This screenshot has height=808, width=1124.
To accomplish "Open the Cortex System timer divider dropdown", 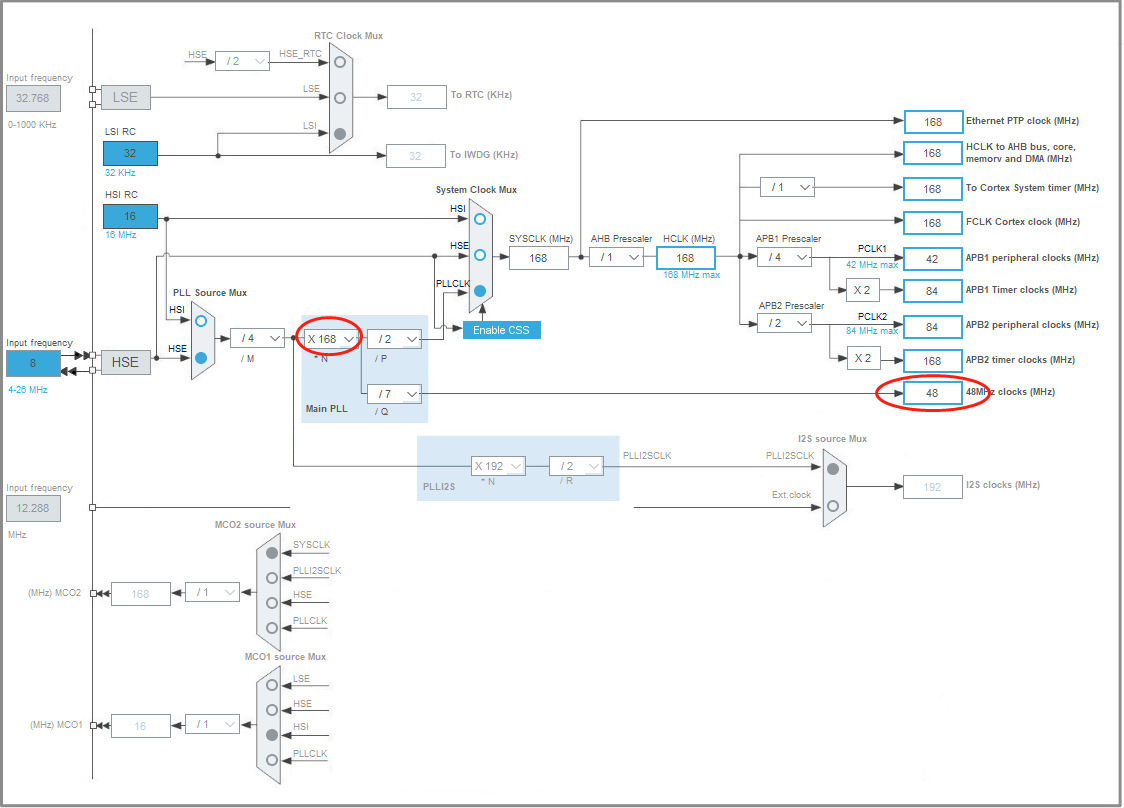I will pos(787,187).
